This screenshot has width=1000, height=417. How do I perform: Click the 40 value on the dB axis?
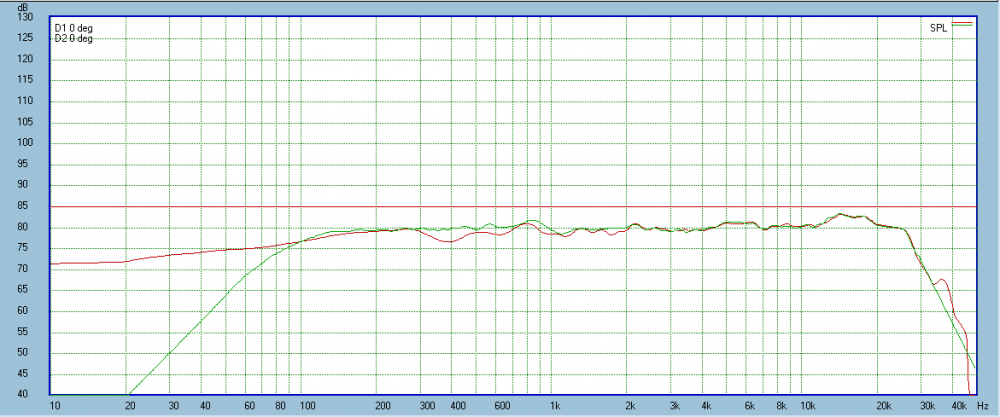[x=38, y=394]
